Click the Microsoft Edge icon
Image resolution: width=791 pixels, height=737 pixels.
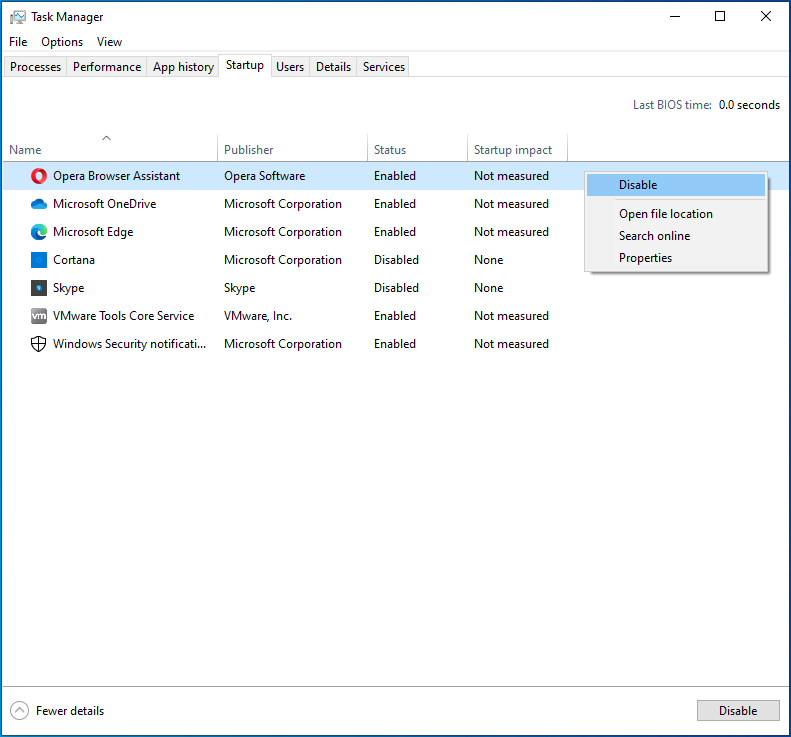point(39,232)
